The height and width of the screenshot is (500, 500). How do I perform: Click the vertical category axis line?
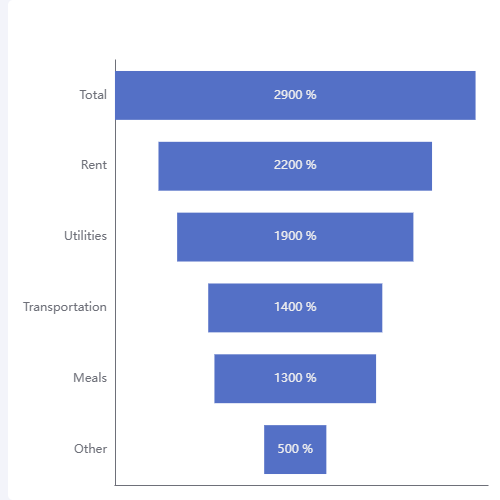point(115,272)
